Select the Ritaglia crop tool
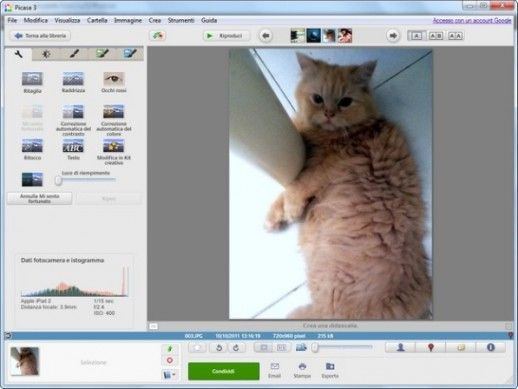Screen dimensions: 518x389 point(32,83)
